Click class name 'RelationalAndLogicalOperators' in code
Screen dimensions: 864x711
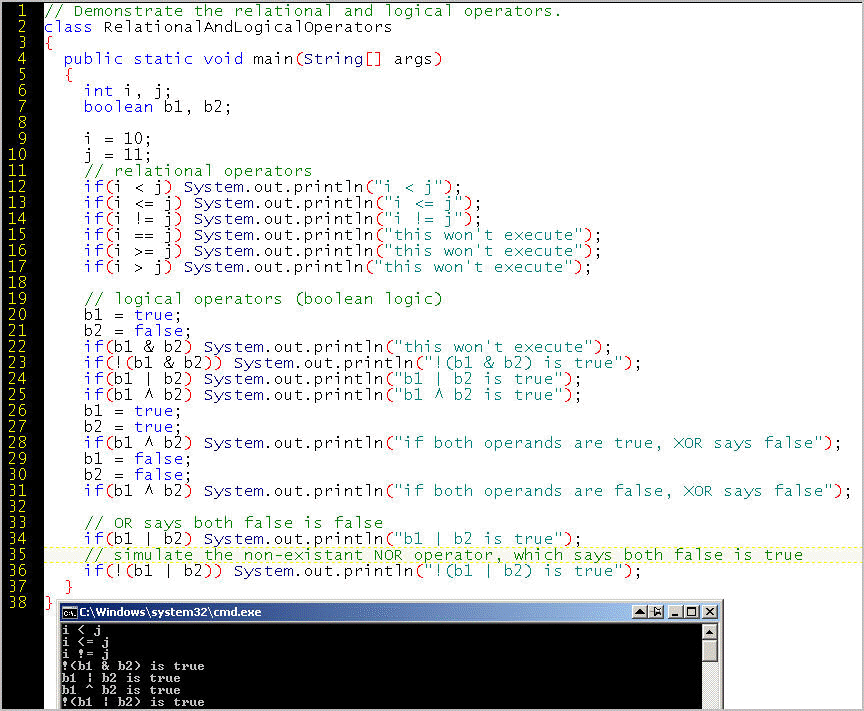(x=247, y=27)
